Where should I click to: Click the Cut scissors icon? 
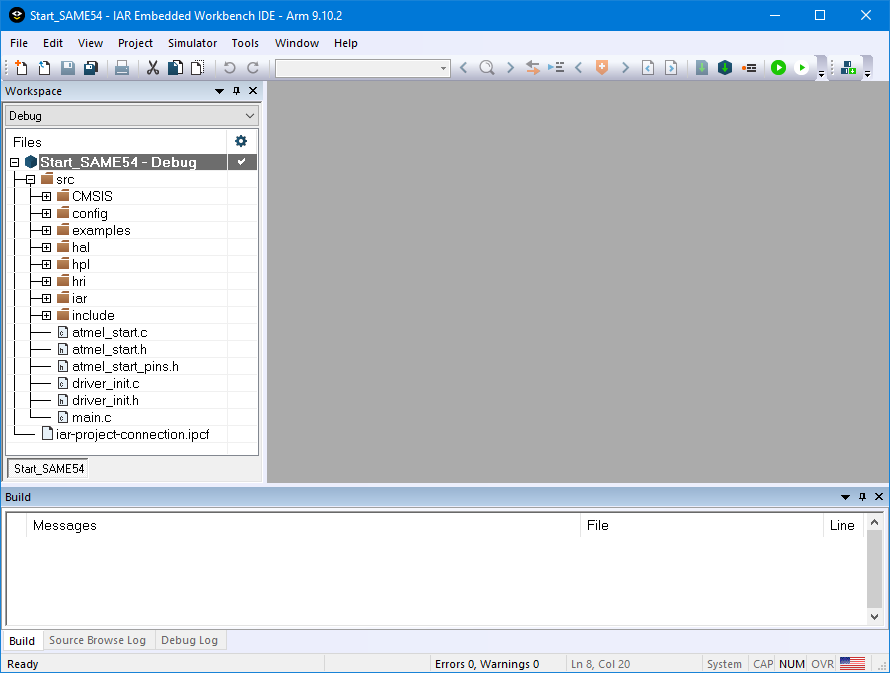[153, 68]
